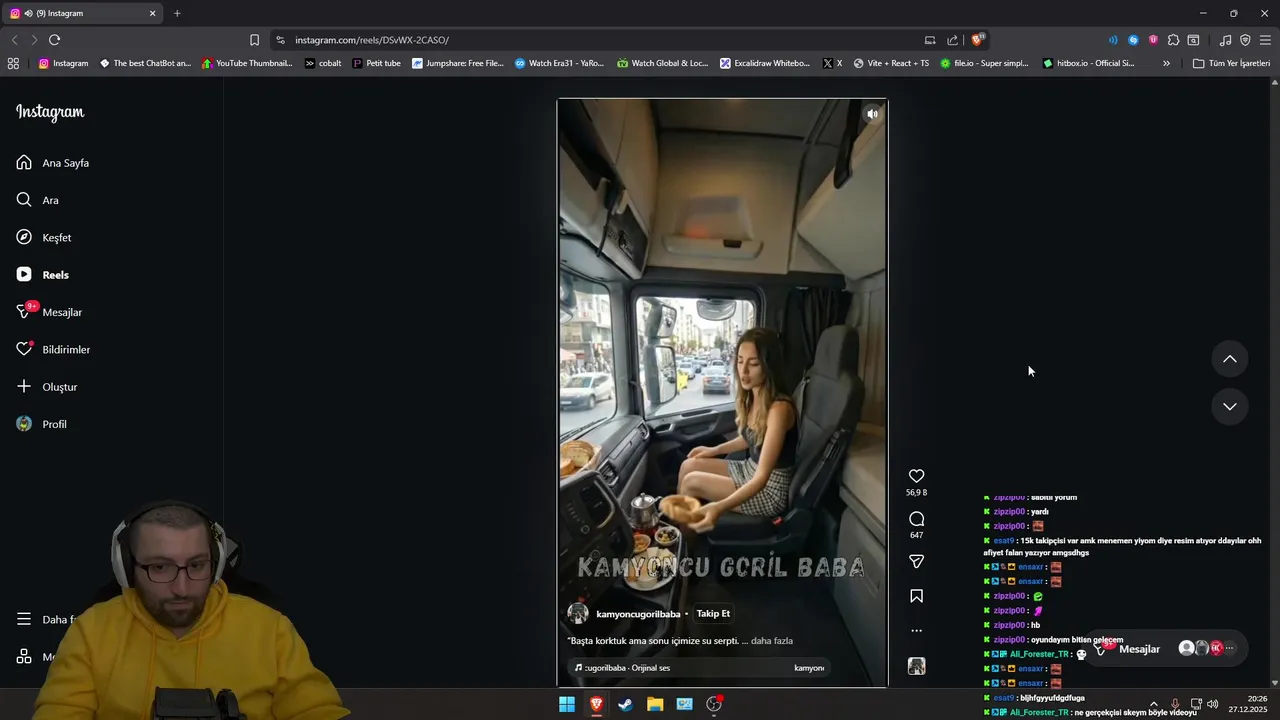
Task: Click share page icon in address bar
Action: (x=952, y=40)
